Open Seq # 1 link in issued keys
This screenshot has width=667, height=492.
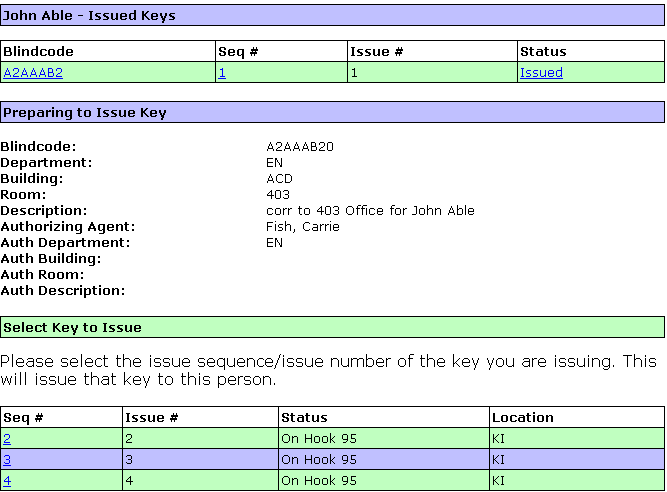coord(222,73)
